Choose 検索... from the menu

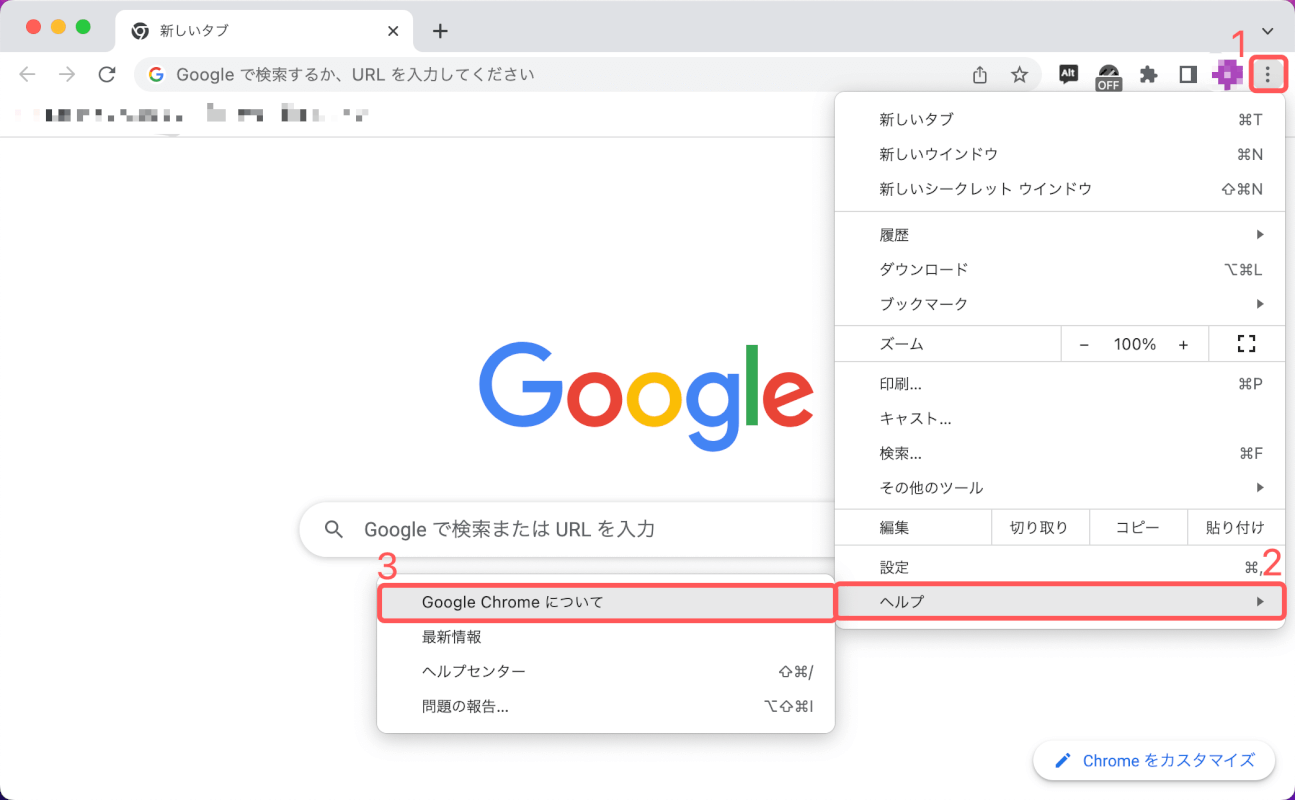(1060, 454)
